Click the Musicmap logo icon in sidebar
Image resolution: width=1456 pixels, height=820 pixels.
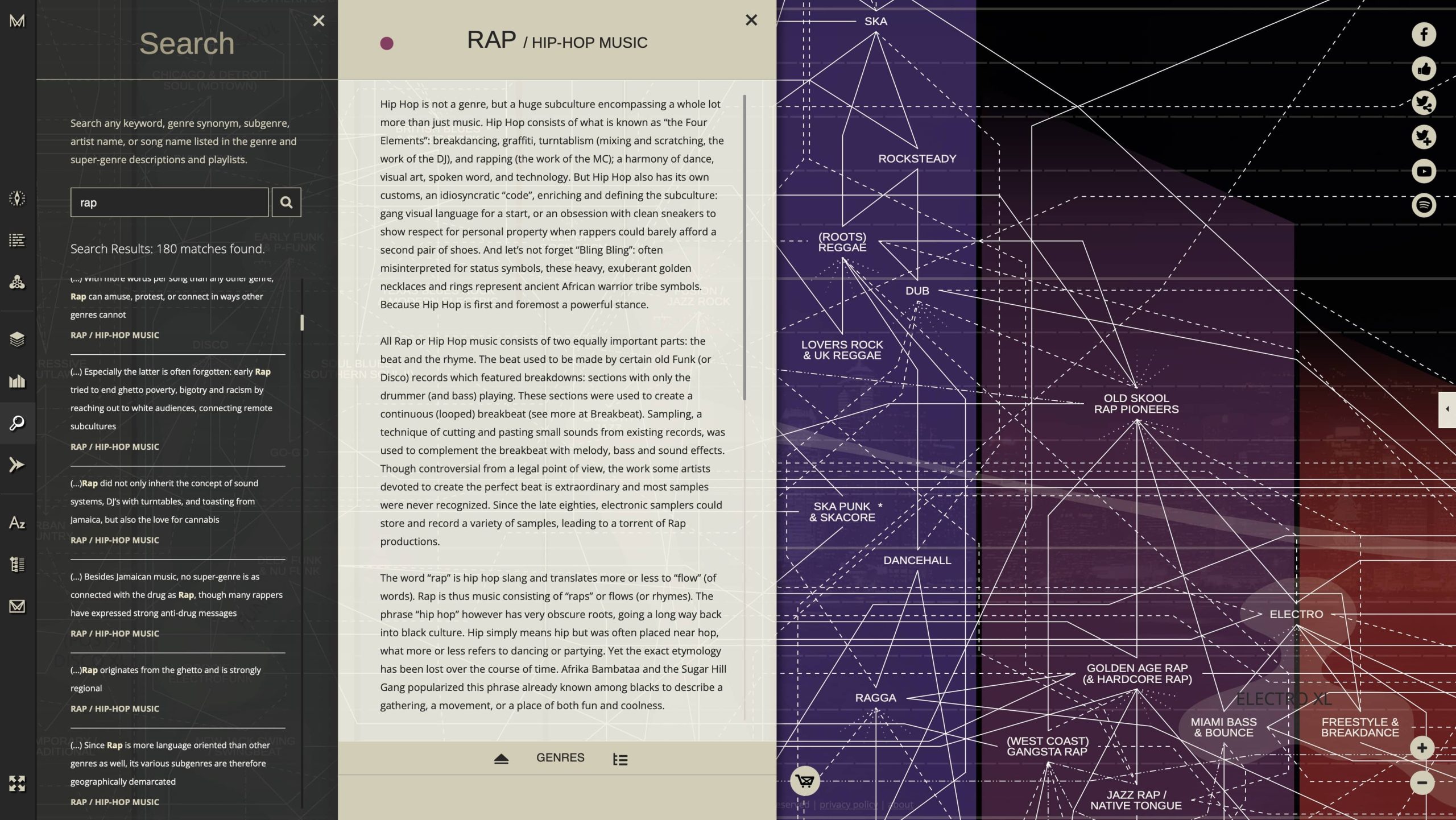(17, 21)
